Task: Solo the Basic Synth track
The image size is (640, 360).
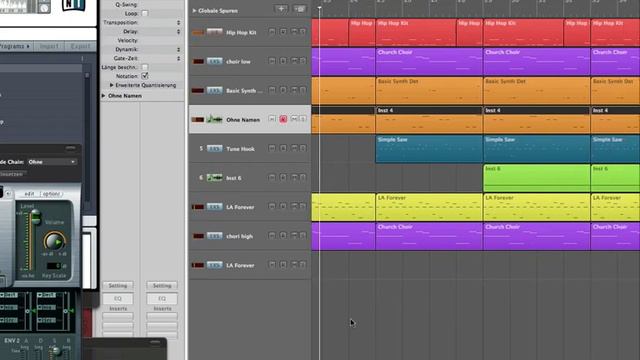Action: (x=302, y=90)
